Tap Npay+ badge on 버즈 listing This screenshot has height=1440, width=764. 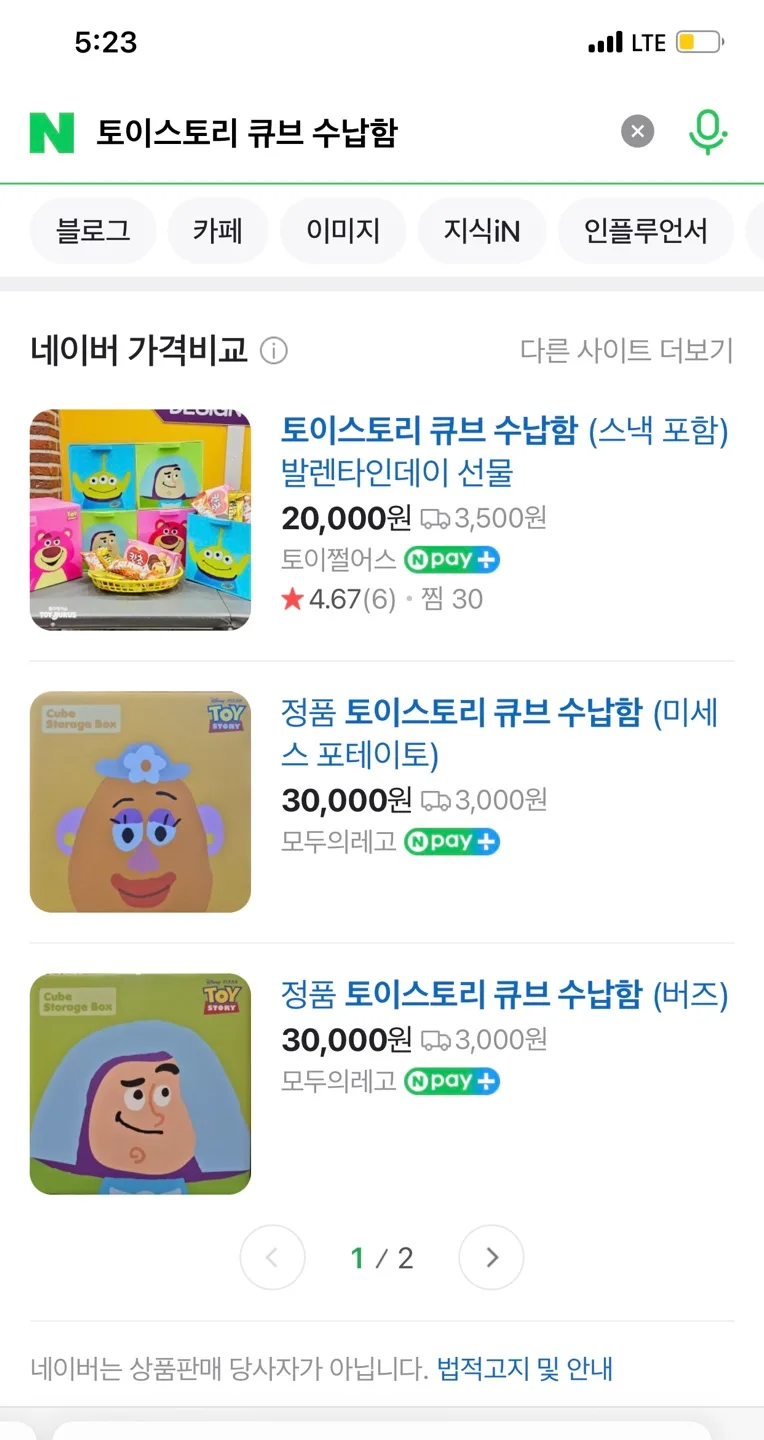[x=452, y=1081]
